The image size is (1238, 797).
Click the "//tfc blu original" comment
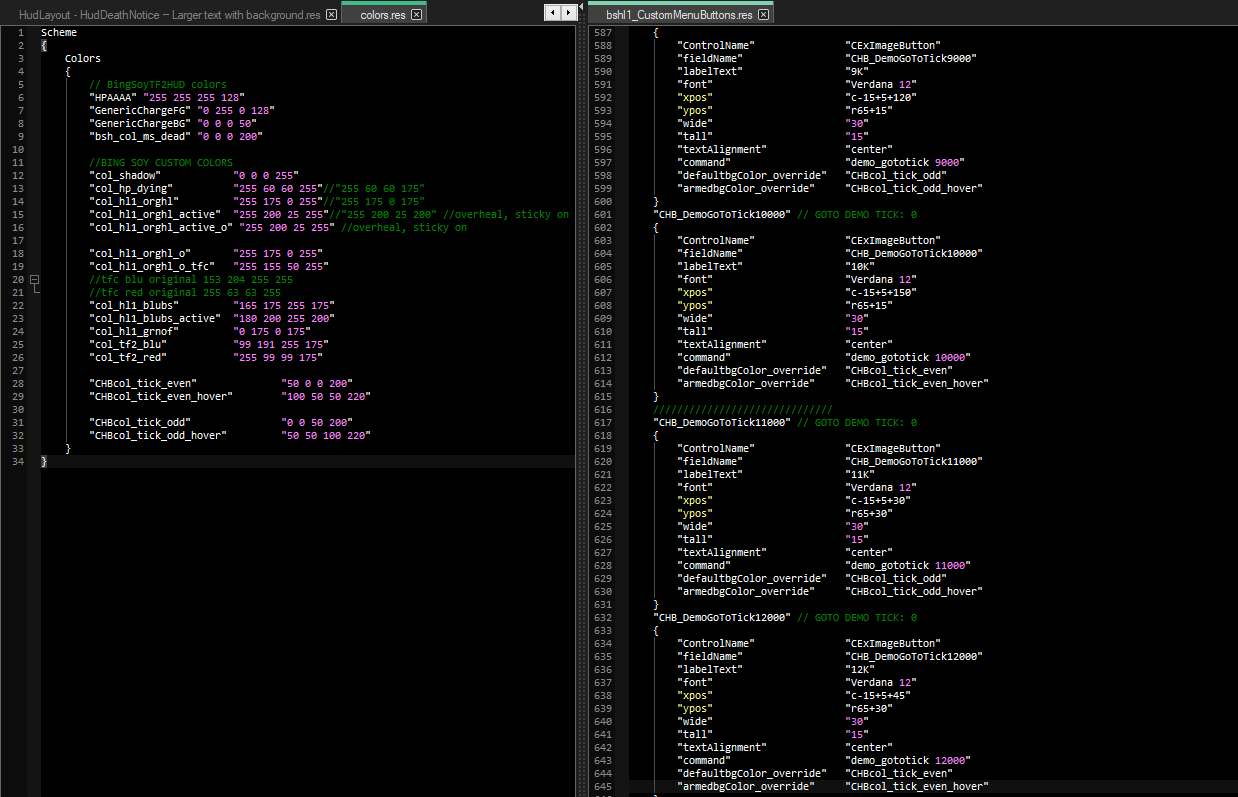191,280
